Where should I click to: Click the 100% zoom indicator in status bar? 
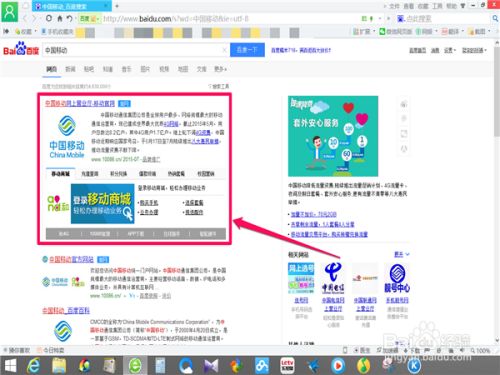pyautogui.click(x=480, y=350)
